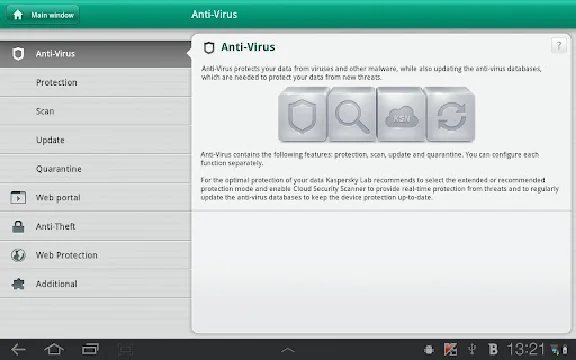The height and width of the screenshot is (360, 576).
Task: Open the Update submenu item
Action: (95, 140)
